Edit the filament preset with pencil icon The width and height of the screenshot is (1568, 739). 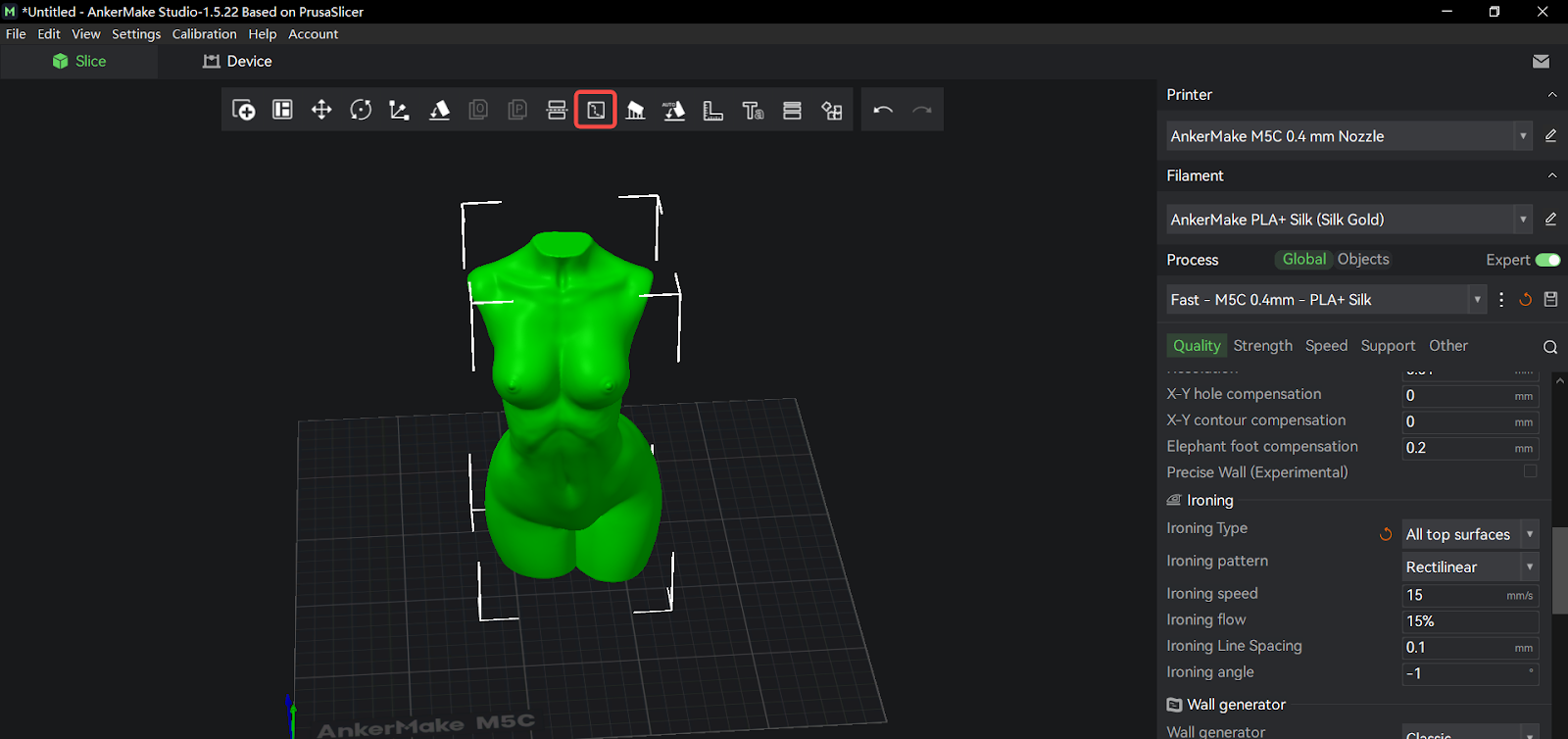click(1550, 220)
